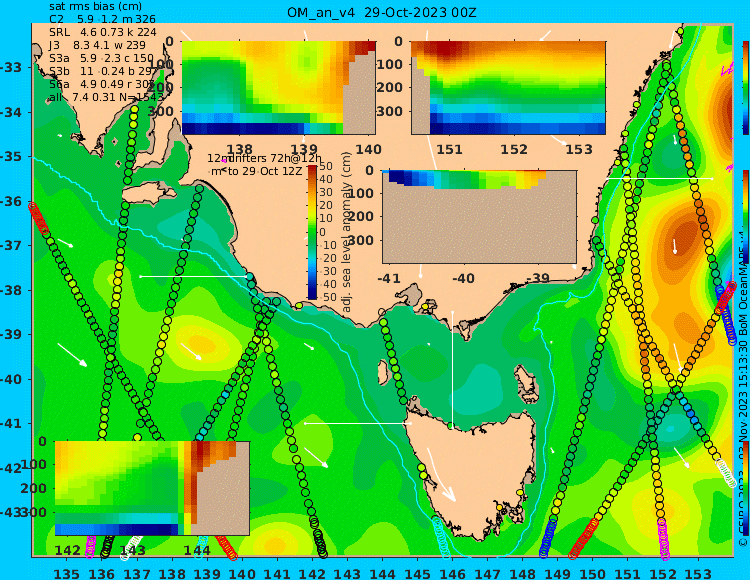Select the 'all 7.4 0.31 N=1543' summary row
750x580 pixels.
106,98
